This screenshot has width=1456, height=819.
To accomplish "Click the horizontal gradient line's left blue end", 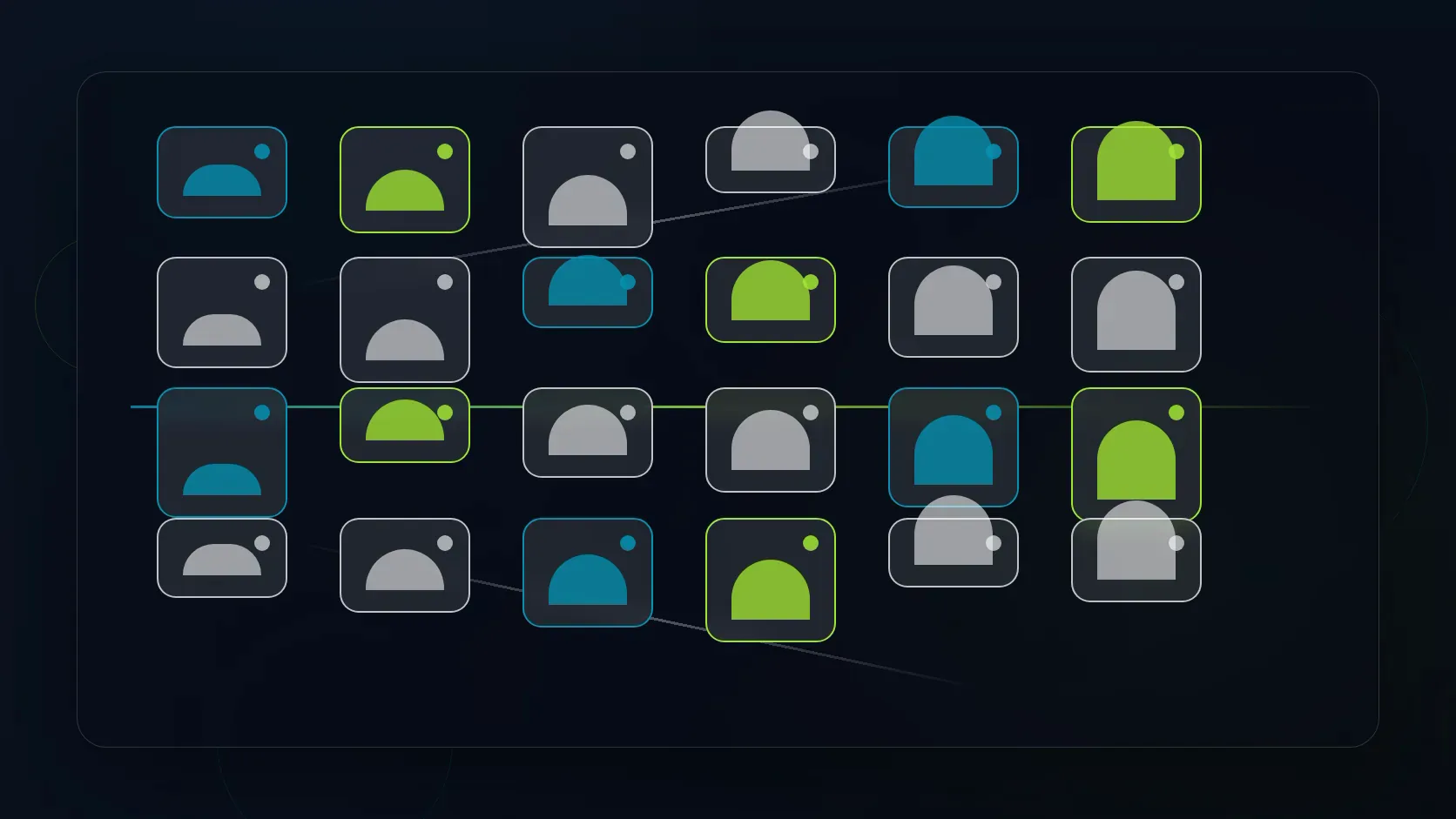I will tap(144, 406).
